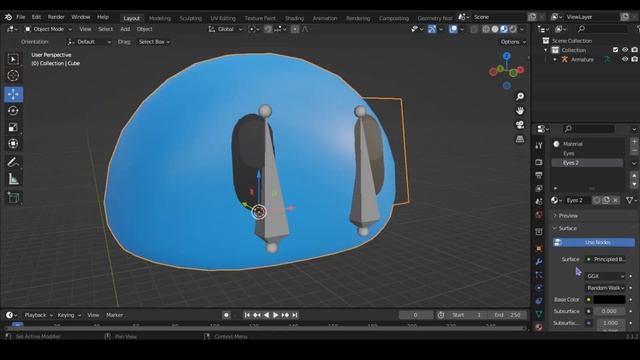Activate the Rotate tool
The height and width of the screenshot is (360, 640).
point(13,111)
